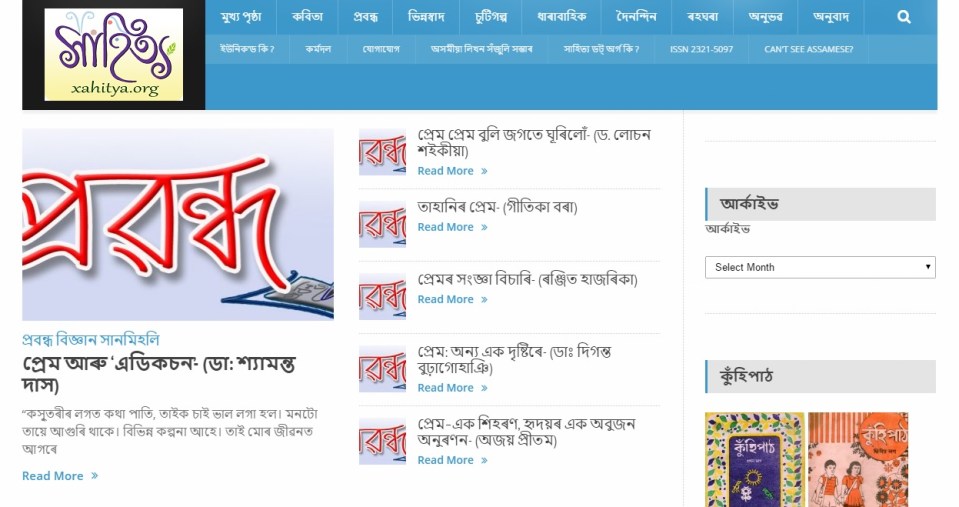Open the মুখ্য পৃষ্ঠা menu item
Image resolution: width=959 pixels, height=507 pixels.
pos(241,17)
